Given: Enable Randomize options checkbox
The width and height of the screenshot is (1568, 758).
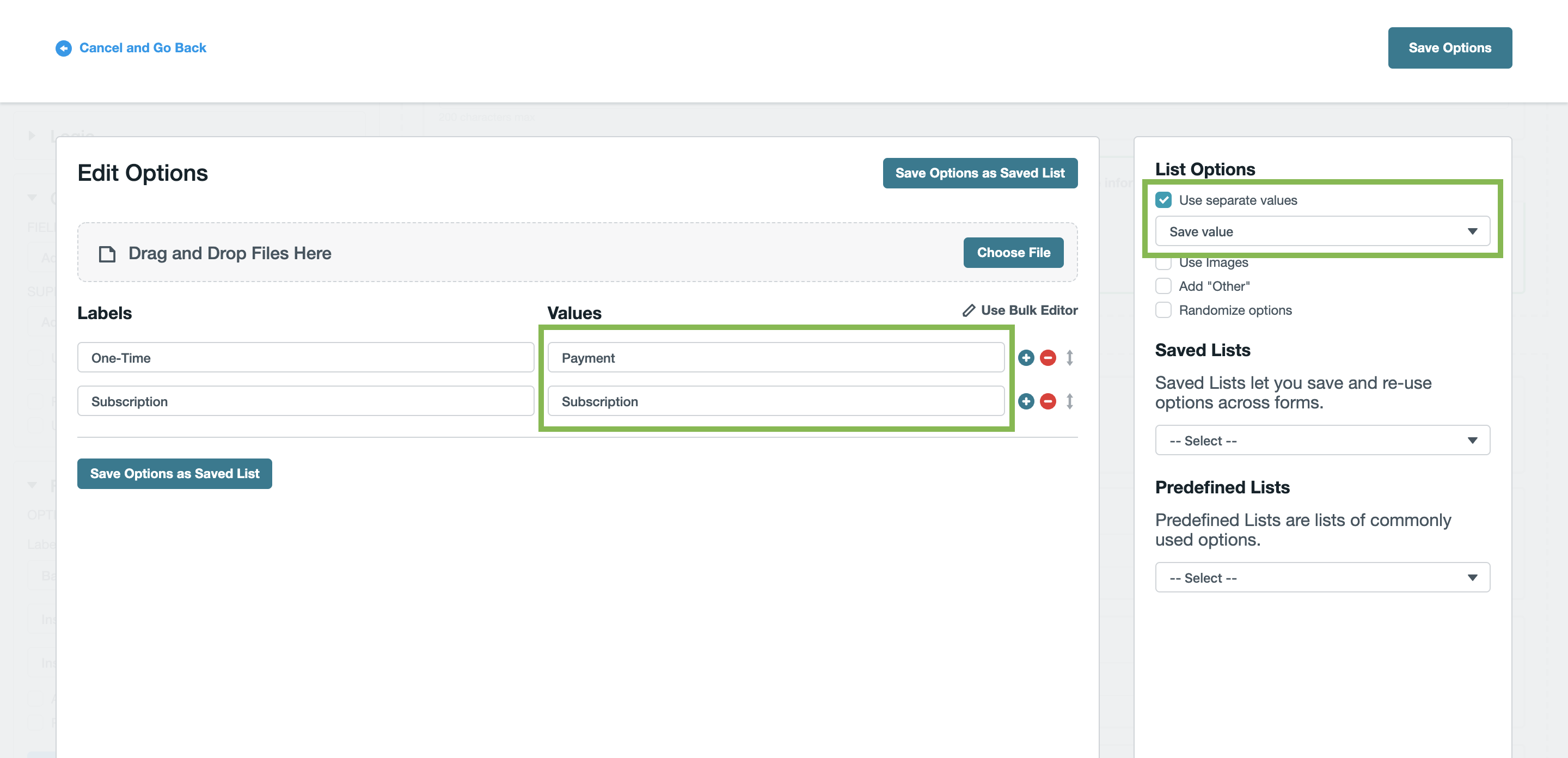Looking at the screenshot, I should tap(1163, 310).
